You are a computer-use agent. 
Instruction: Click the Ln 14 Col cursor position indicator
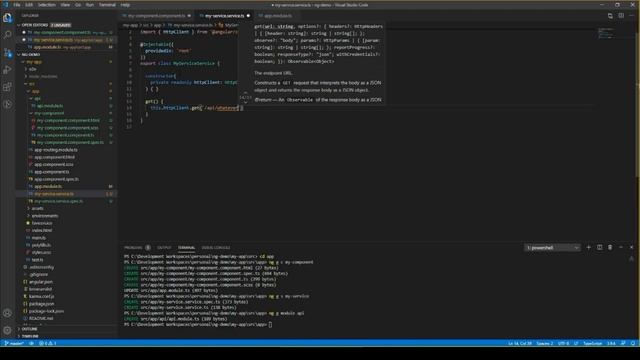520,343
